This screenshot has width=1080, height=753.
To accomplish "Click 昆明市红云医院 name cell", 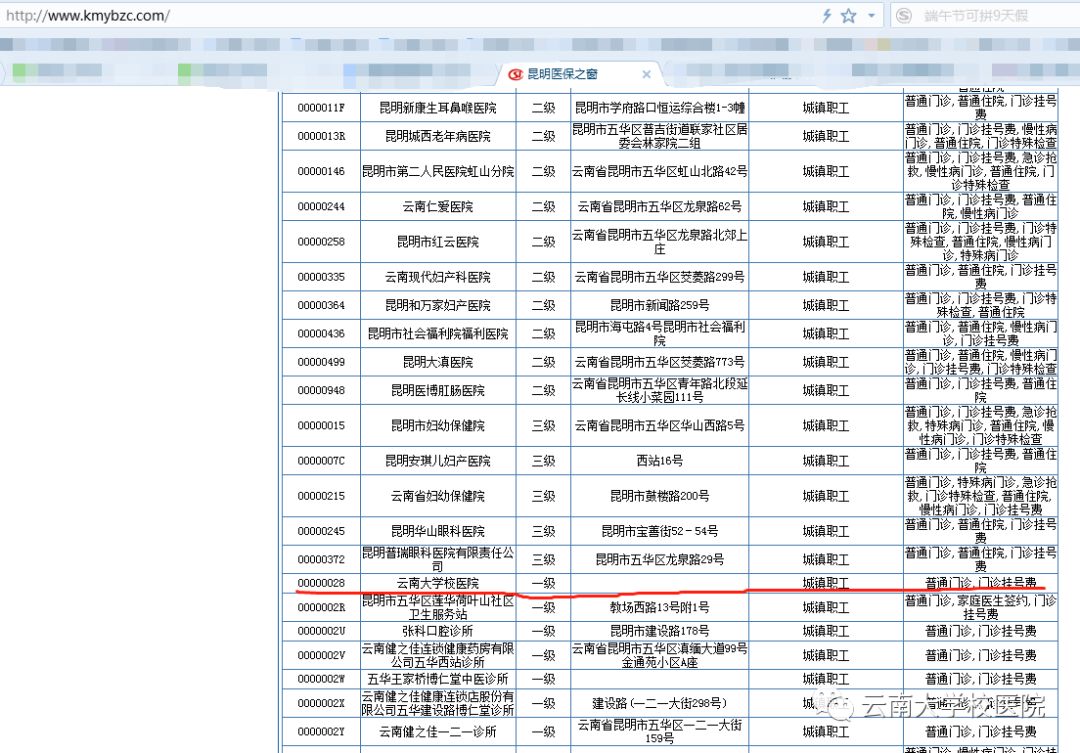I will click(438, 241).
